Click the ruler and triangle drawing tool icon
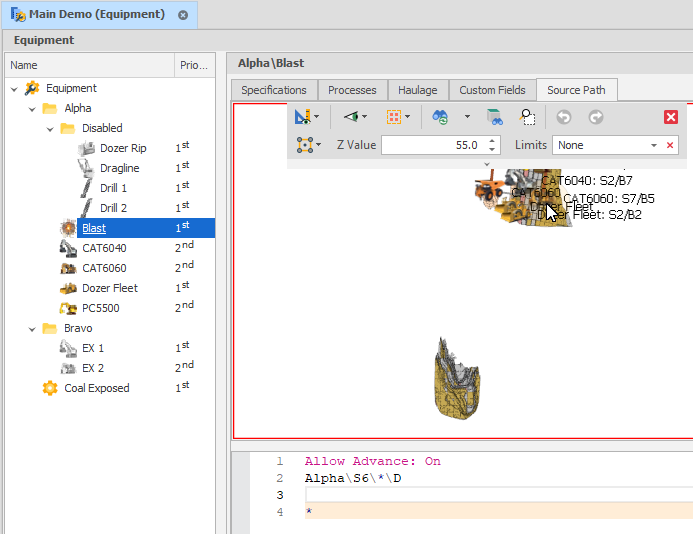Screen dimensions: 693x534 (x=304, y=117)
